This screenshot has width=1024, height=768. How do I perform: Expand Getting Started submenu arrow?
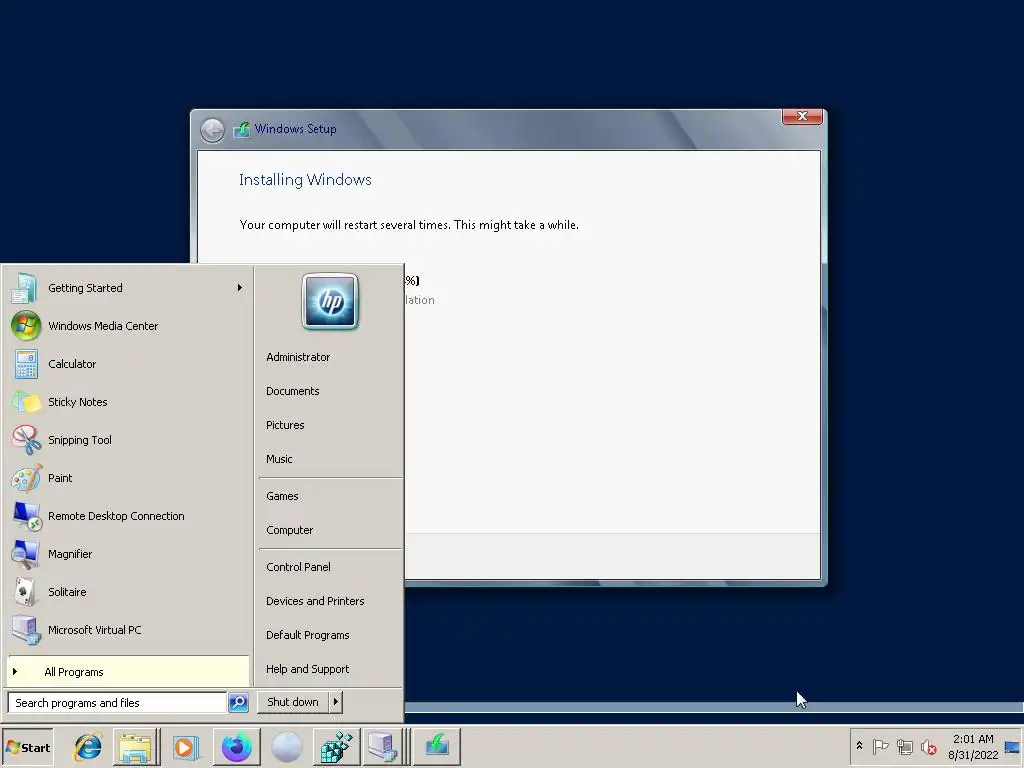(240, 287)
